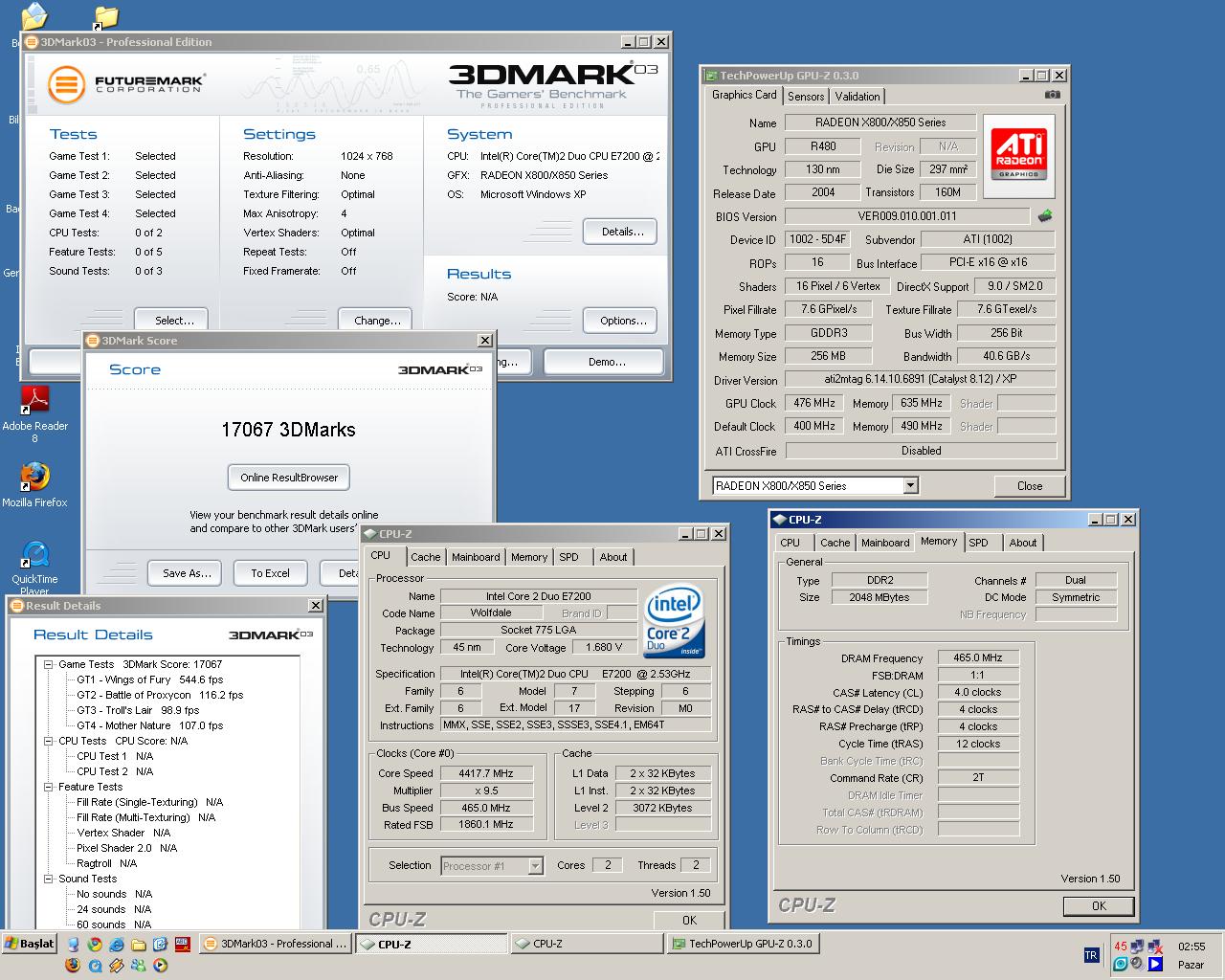Click the To Excel button
Screen dimensions: 1225x980
point(271,573)
